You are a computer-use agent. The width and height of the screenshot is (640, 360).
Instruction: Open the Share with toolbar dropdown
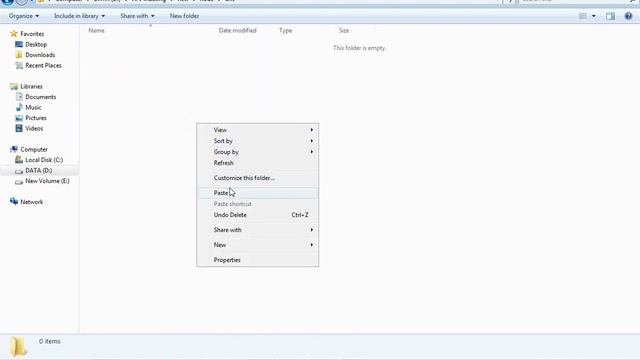[137, 16]
